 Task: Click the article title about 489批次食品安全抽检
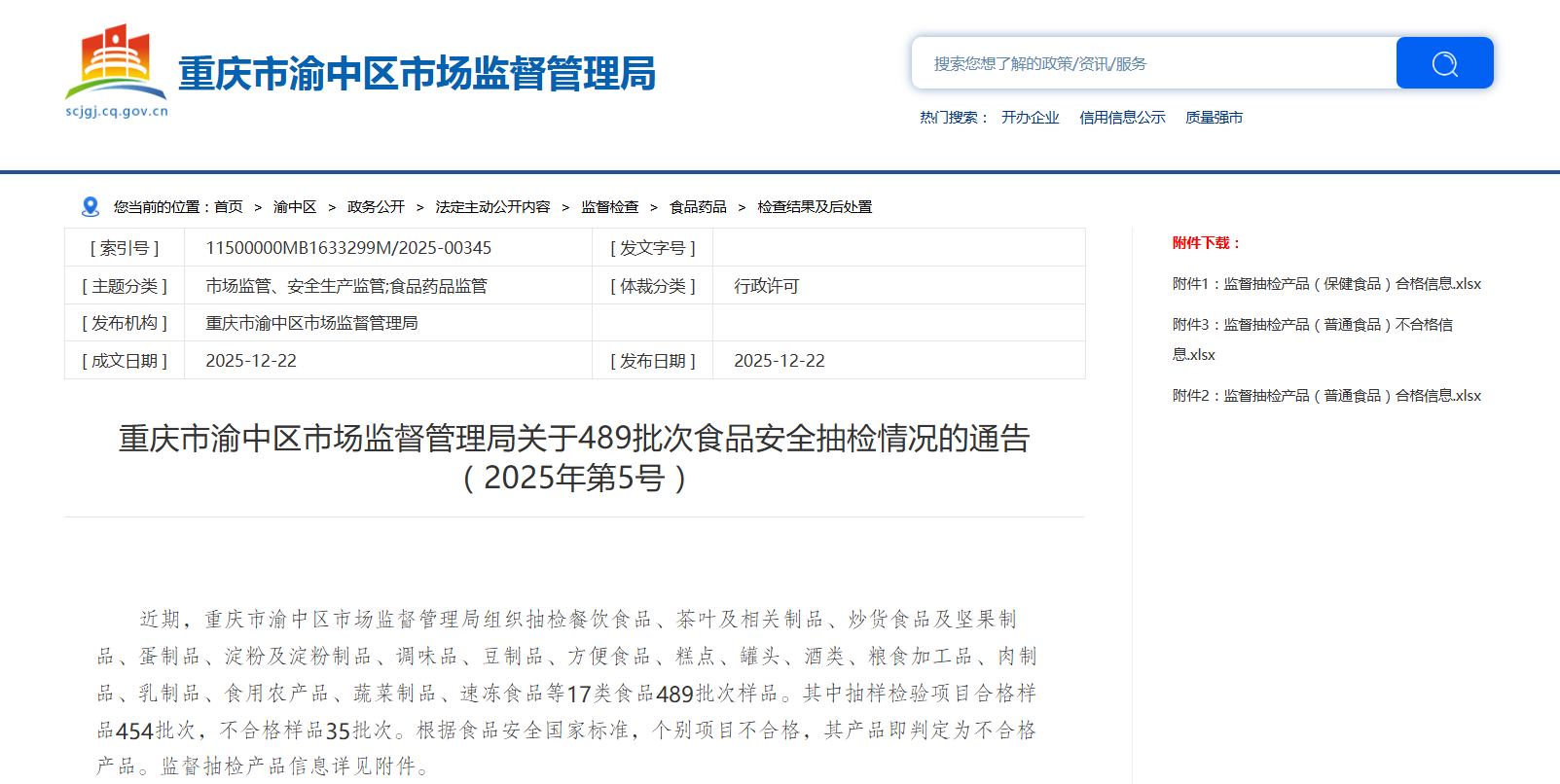pos(574,458)
